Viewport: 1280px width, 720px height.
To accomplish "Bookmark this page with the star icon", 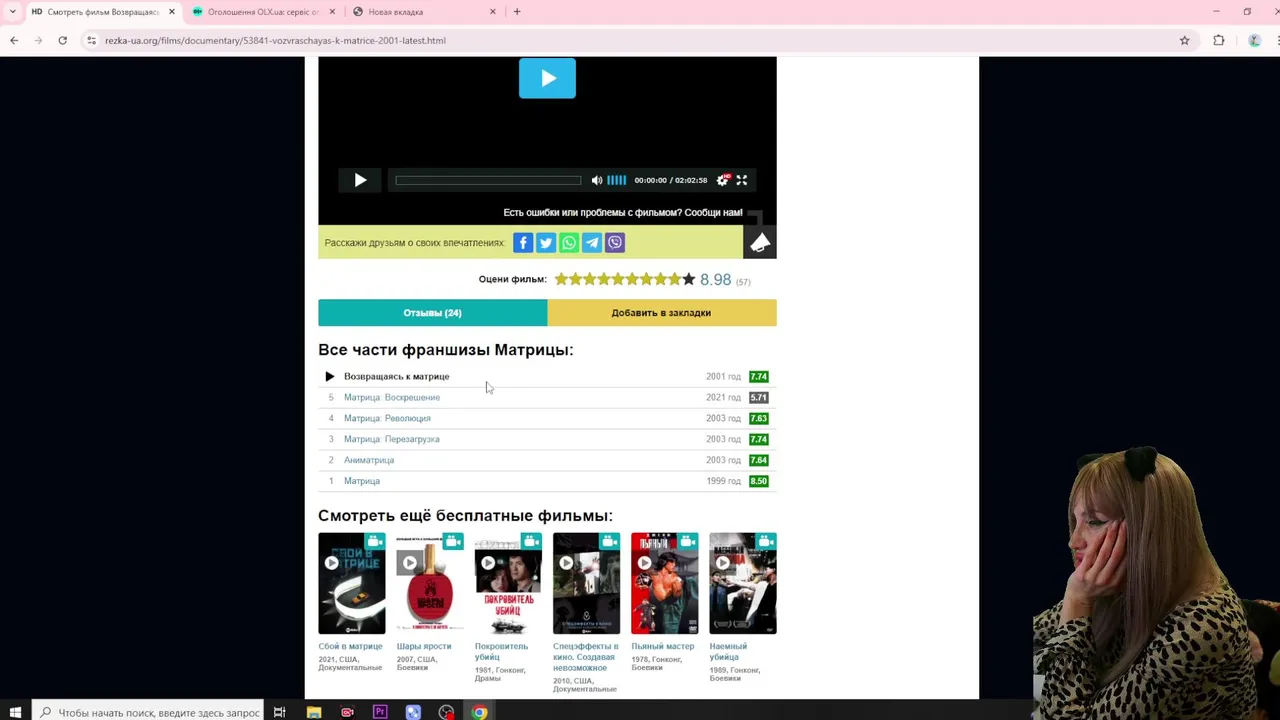I will pos(1185,41).
